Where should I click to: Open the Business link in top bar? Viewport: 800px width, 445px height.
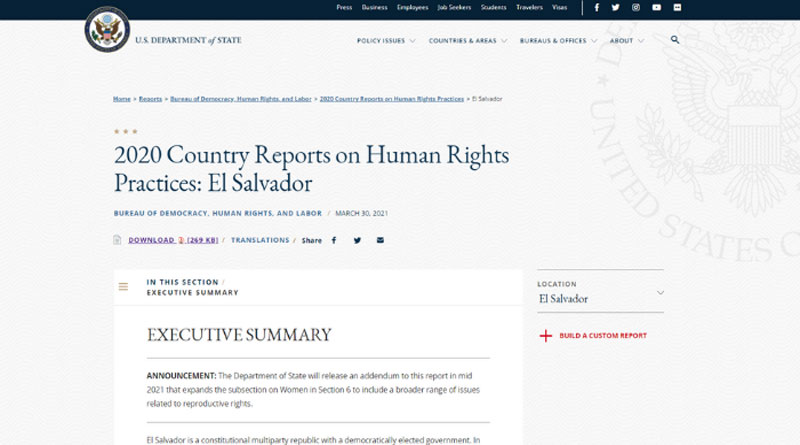pos(374,8)
